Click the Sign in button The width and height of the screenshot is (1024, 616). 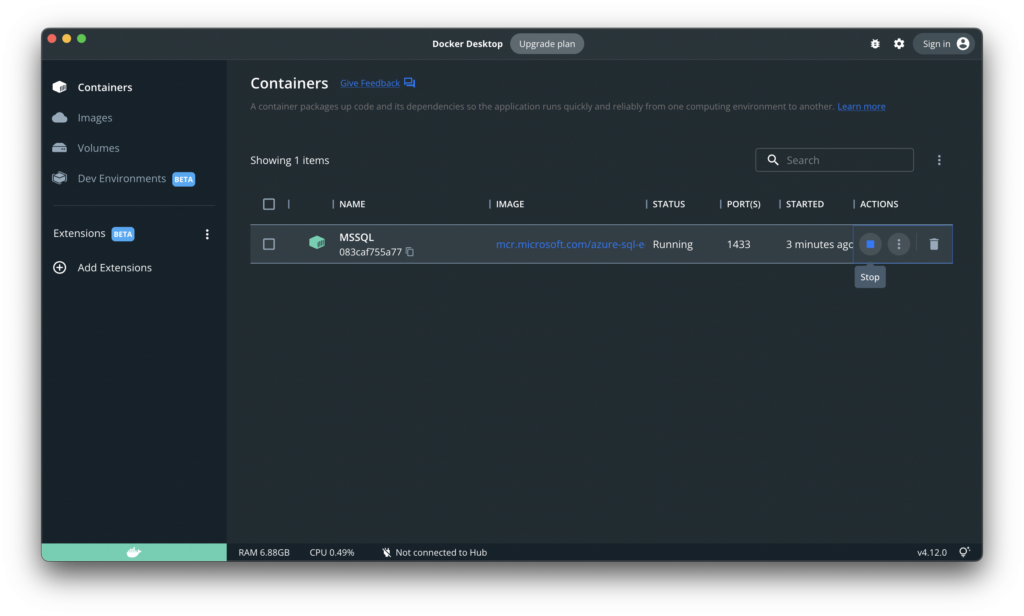pyautogui.click(x=945, y=44)
